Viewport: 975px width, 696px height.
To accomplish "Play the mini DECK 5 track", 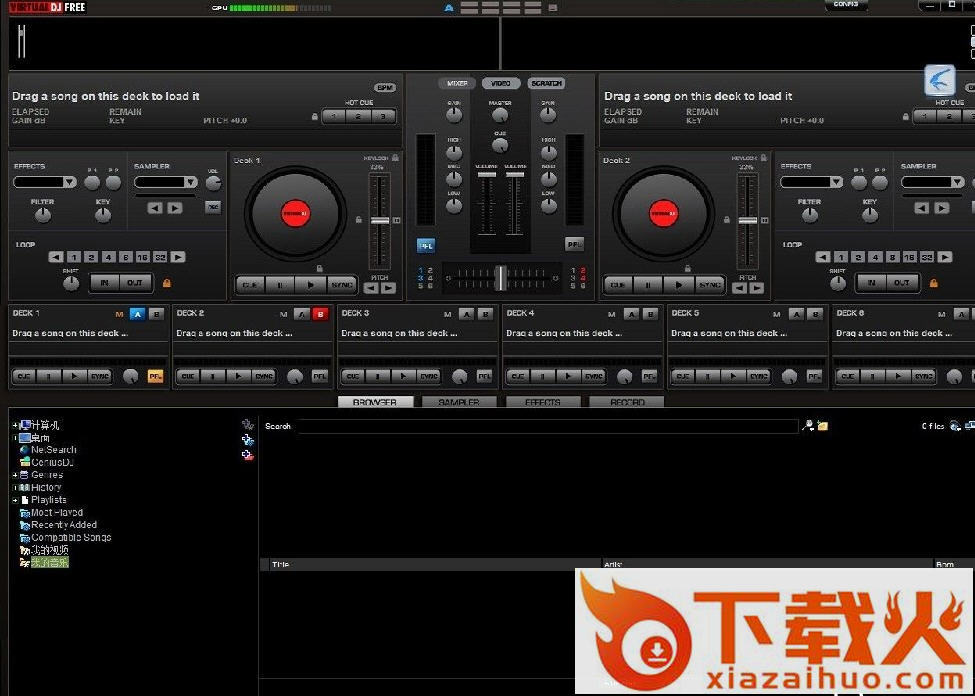I will click(732, 376).
